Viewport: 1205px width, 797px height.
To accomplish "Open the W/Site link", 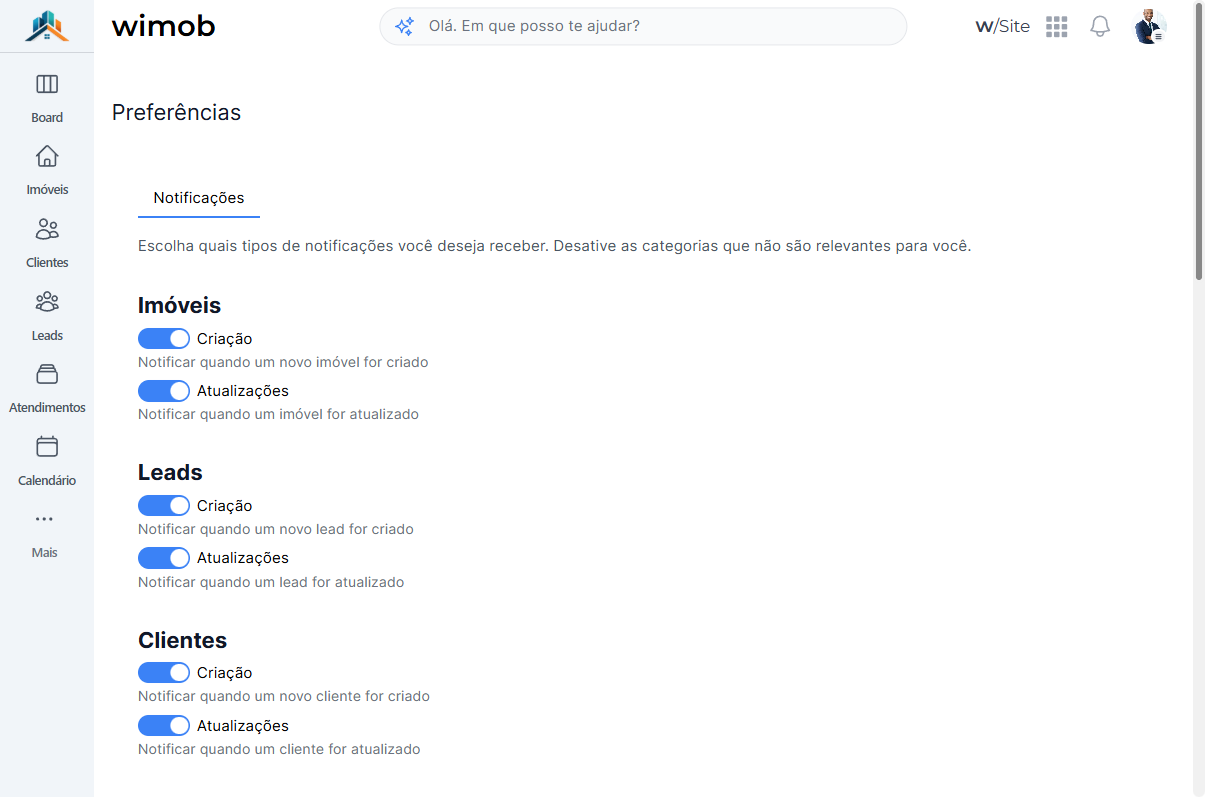I will 1002,26.
